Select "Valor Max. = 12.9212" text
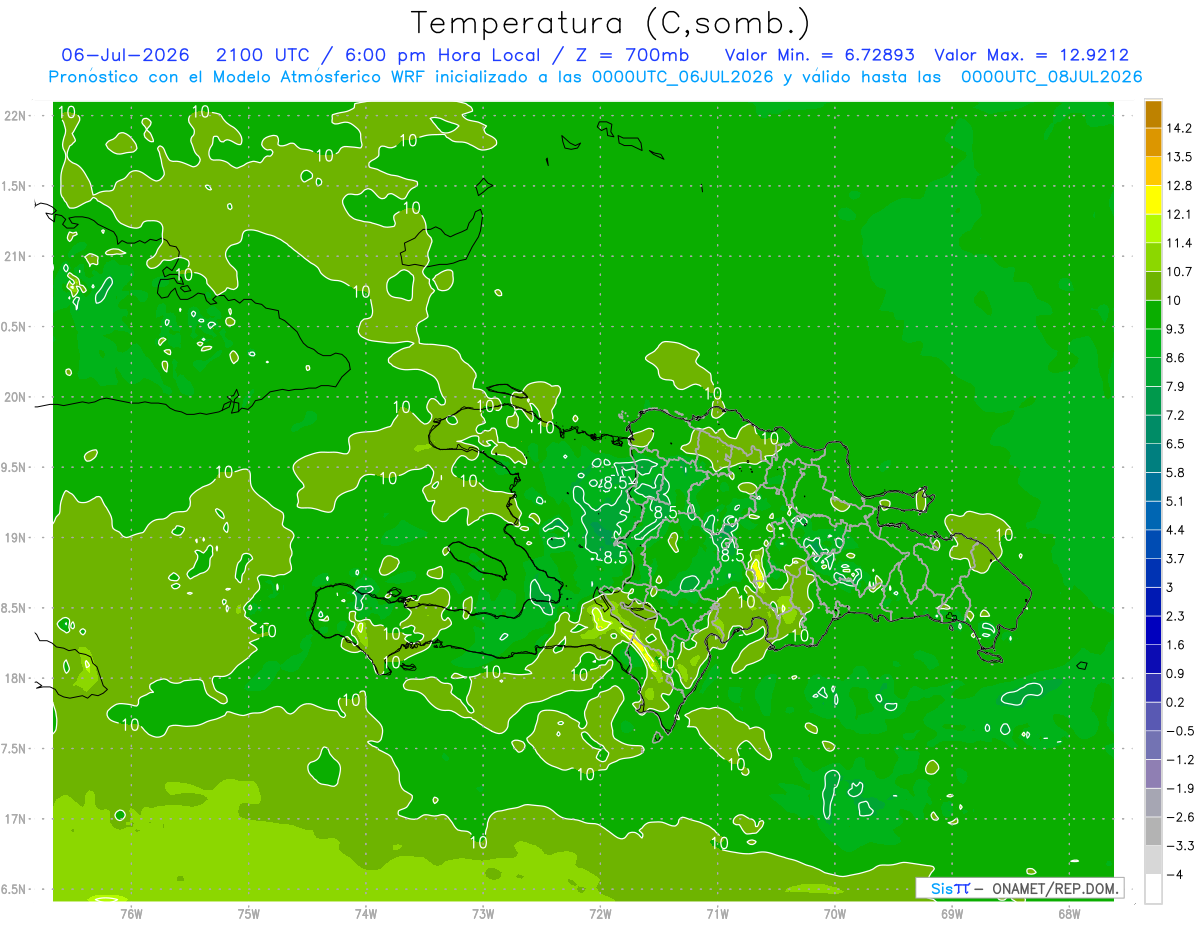The image size is (1200, 927). [1032, 55]
